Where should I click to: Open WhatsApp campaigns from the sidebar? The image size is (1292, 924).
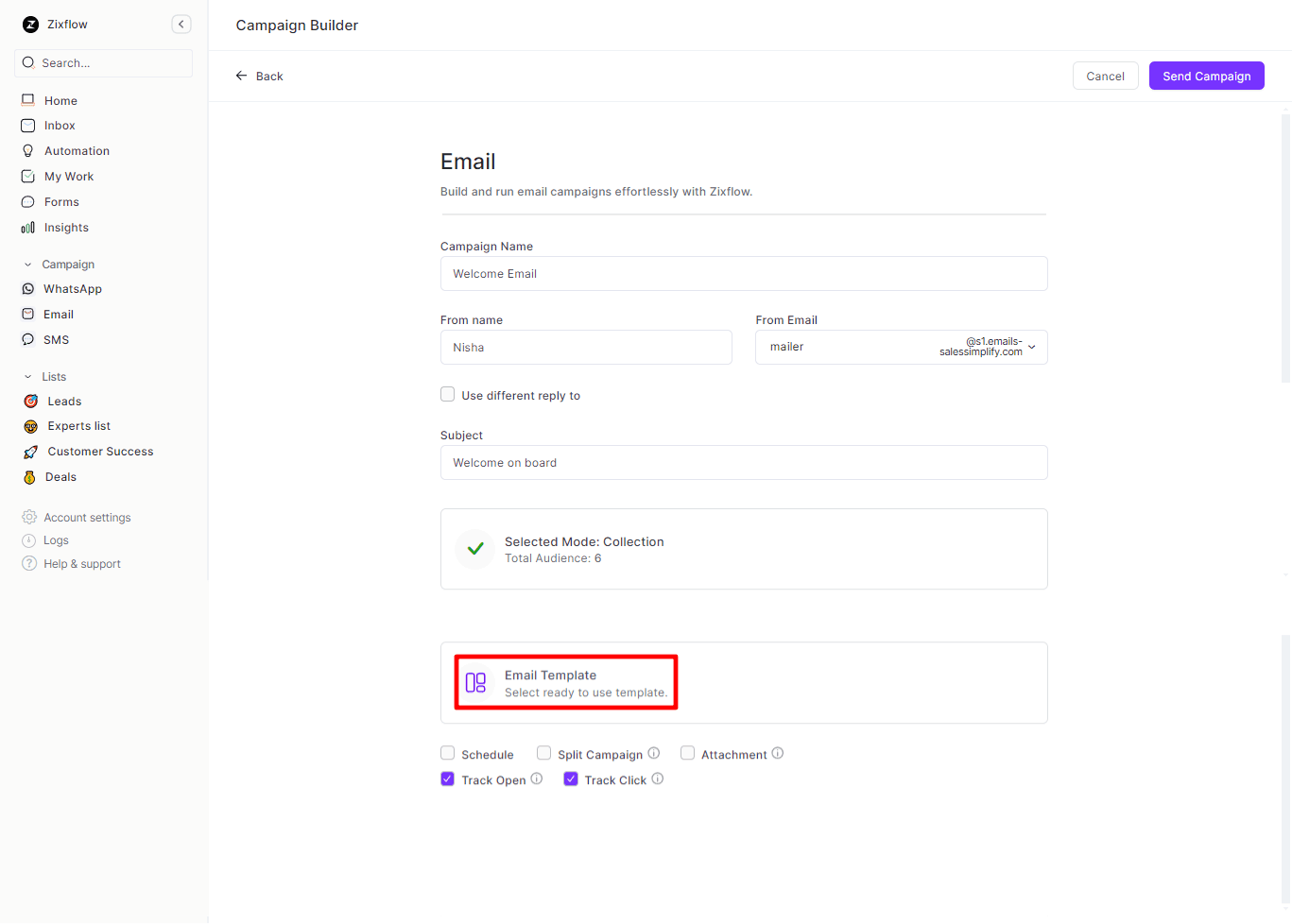point(72,289)
